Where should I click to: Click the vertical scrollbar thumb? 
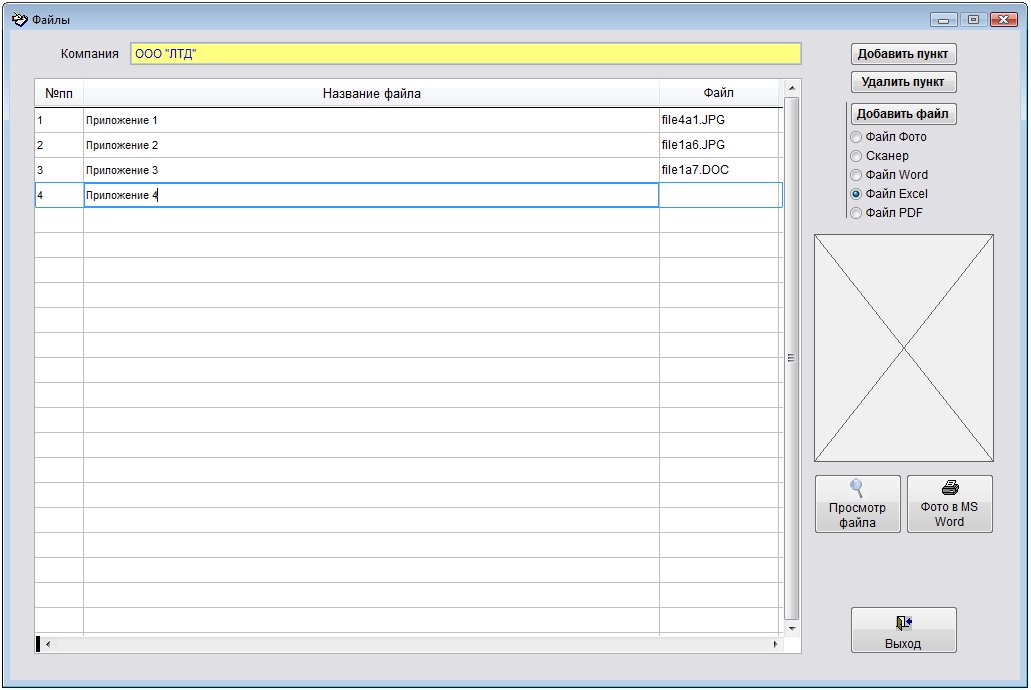click(792, 358)
